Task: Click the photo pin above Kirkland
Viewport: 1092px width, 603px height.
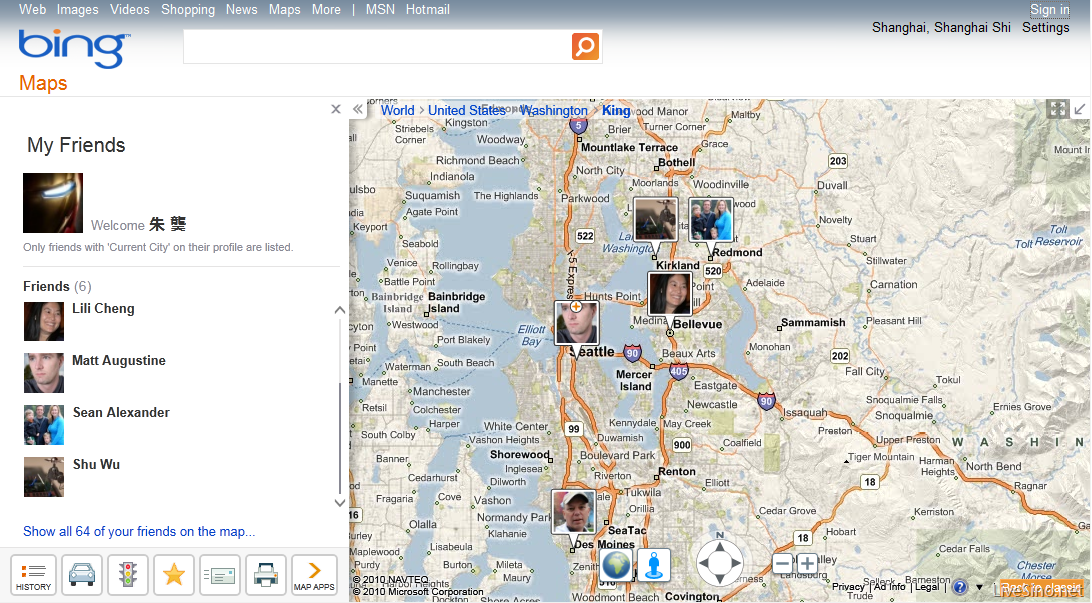Action: pyautogui.click(x=656, y=219)
